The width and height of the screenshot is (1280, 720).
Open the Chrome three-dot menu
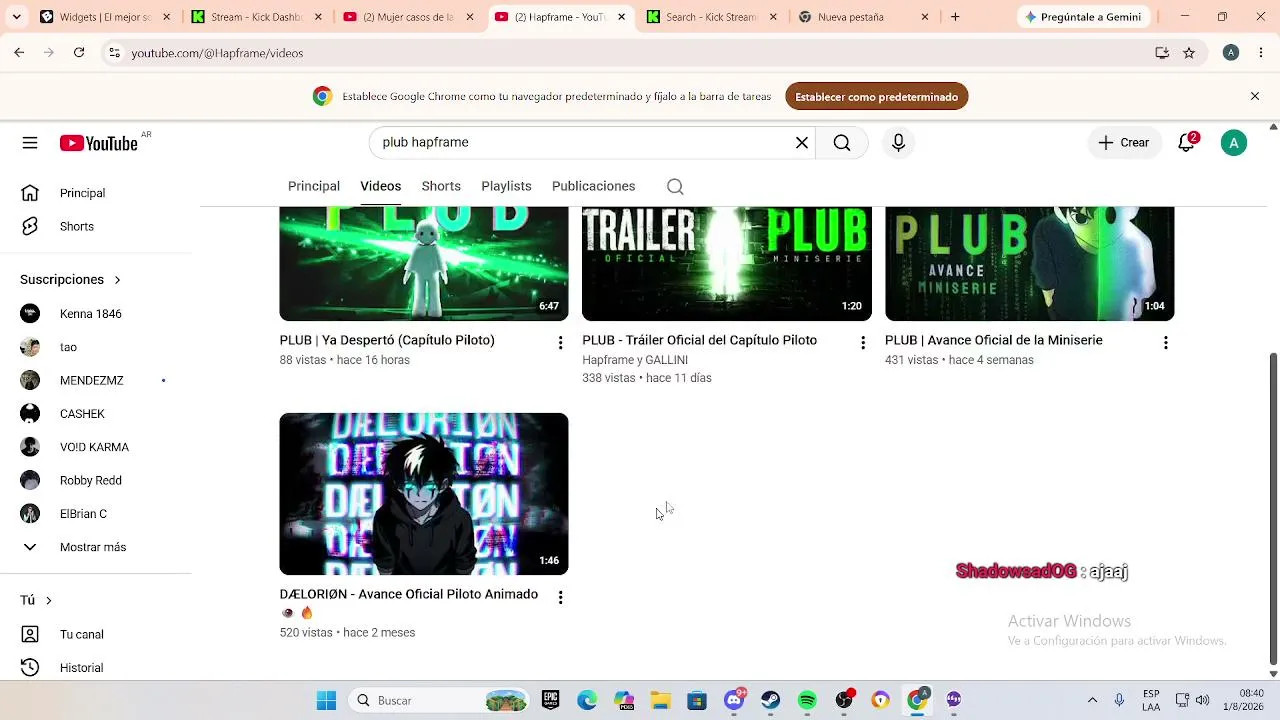coord(1260,53)
